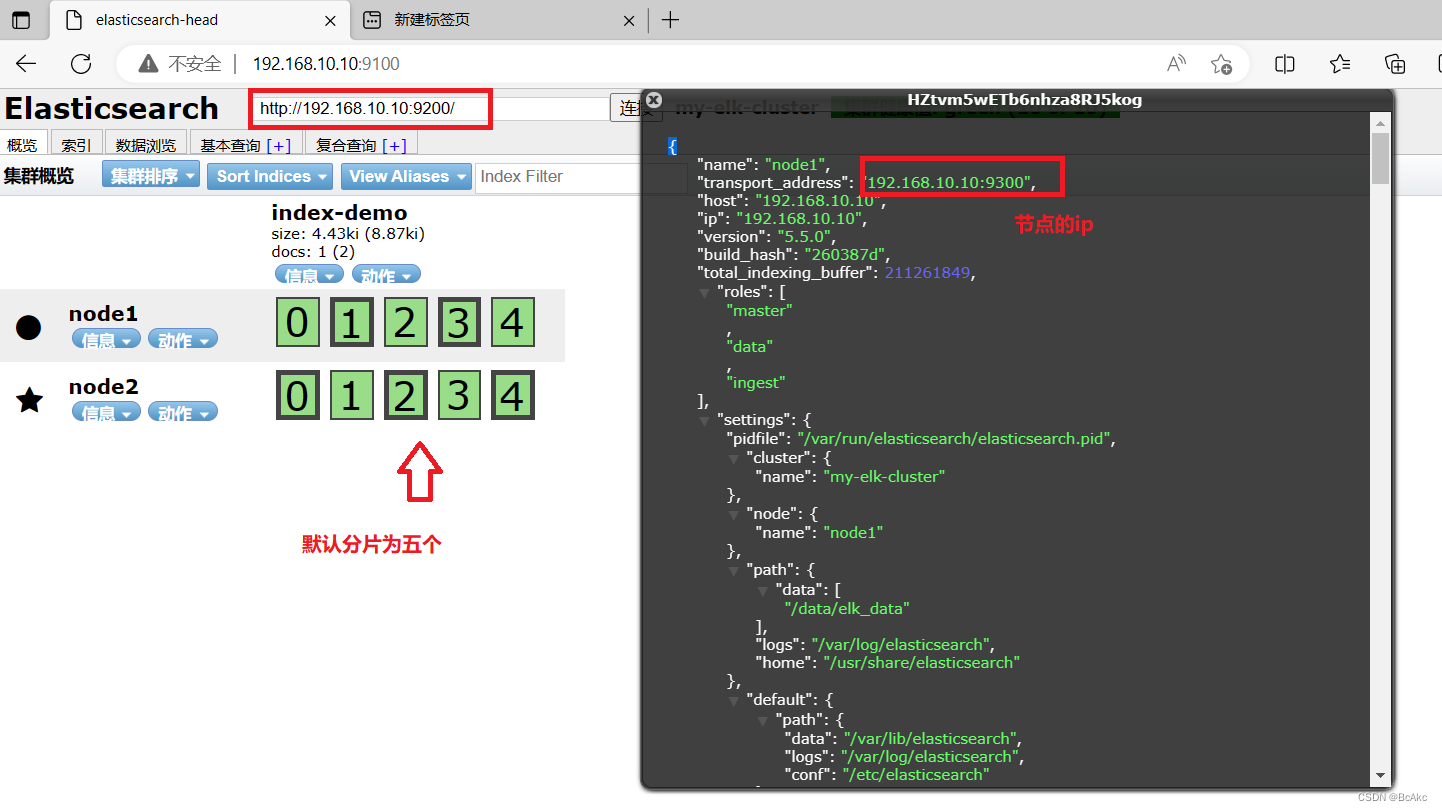Click the index-demo index name
The width and height of the screenshot is (1442, 811).
tap(339, 212)
